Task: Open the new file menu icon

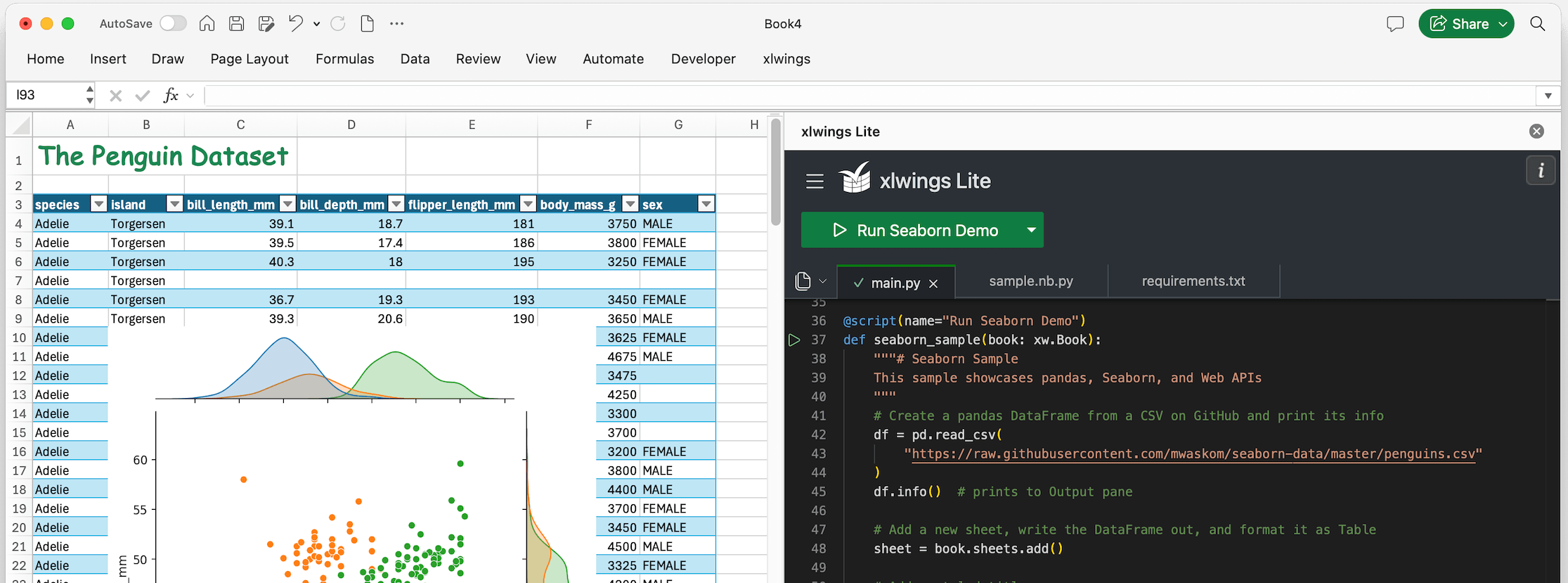Action: [810, 281]
